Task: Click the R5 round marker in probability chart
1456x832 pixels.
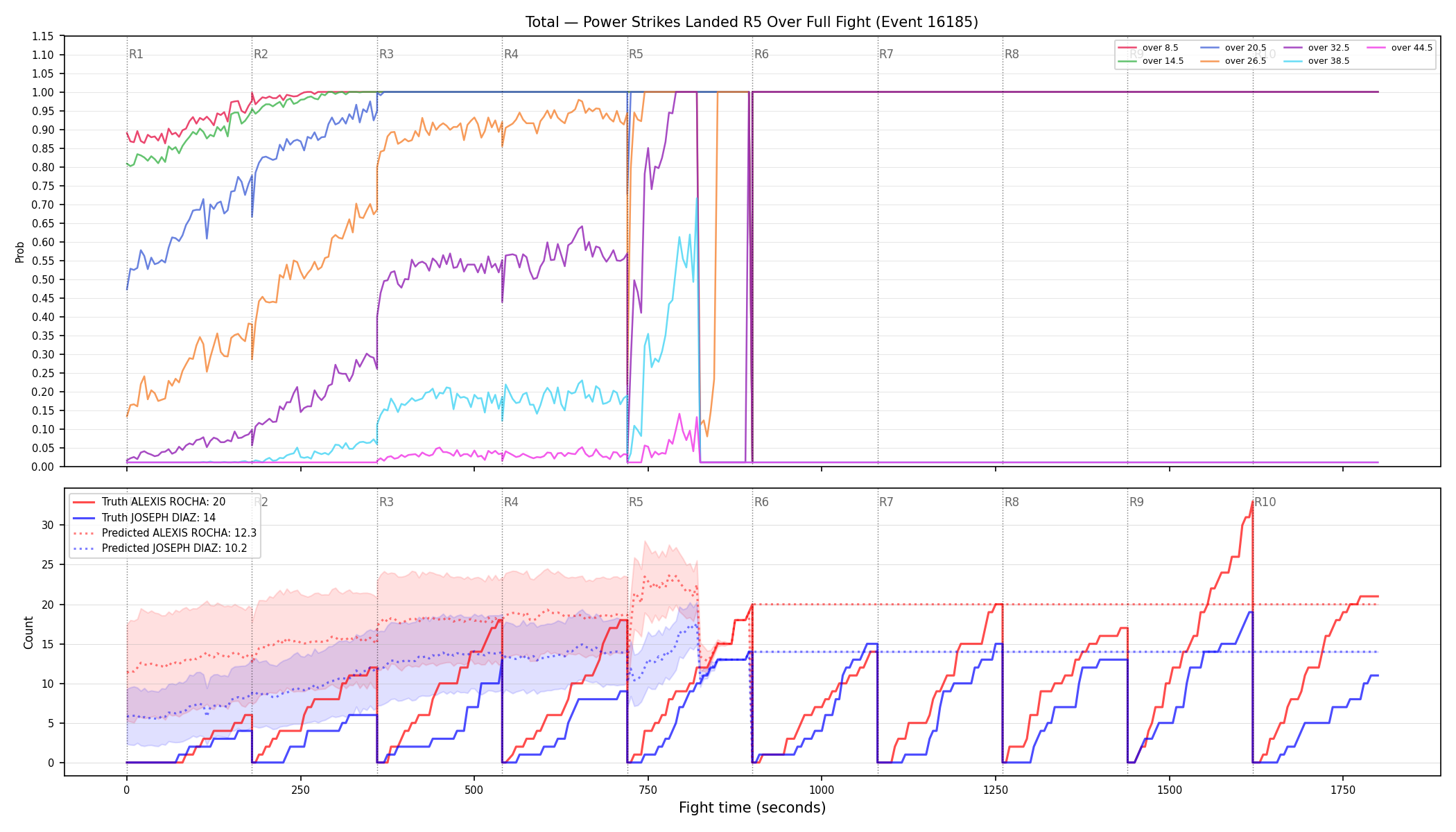Action: pos(636,54)
